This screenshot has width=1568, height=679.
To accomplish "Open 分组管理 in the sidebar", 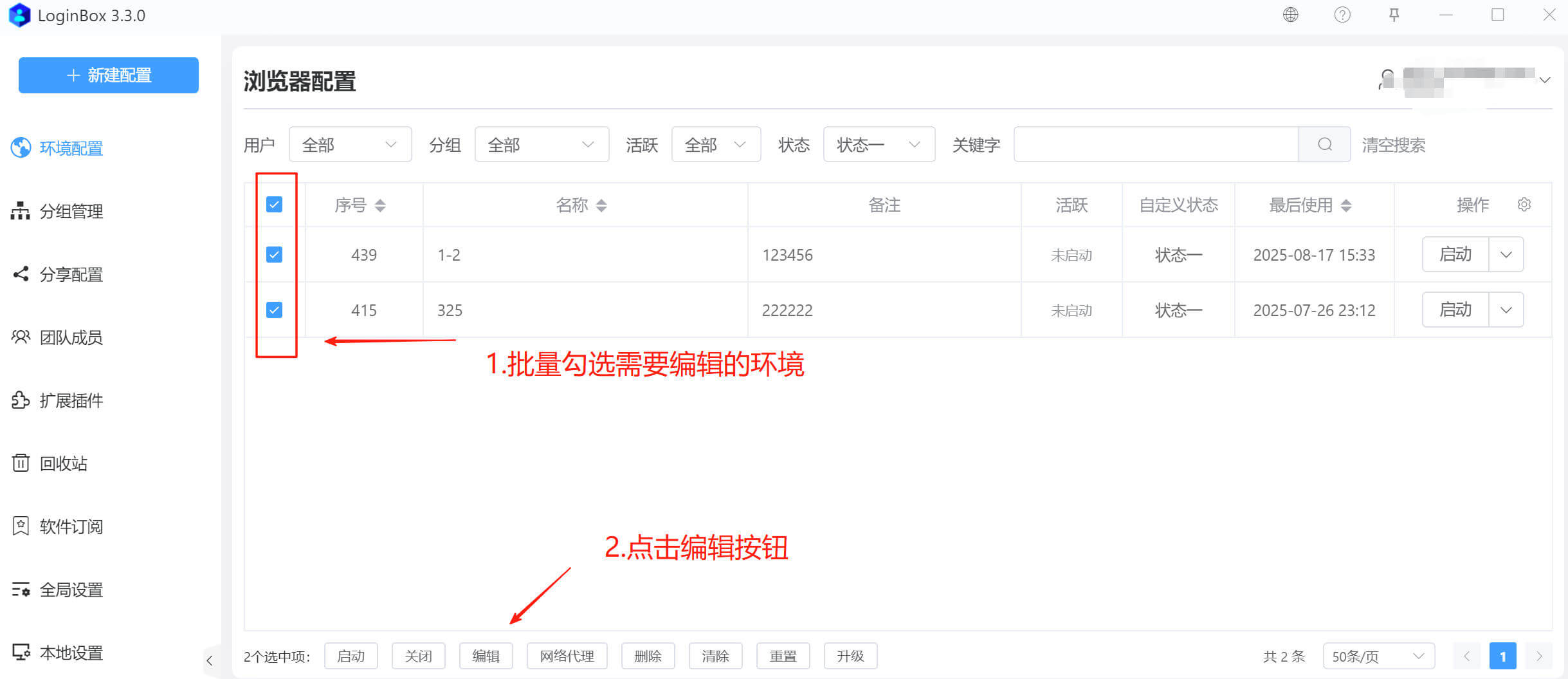I will (x=71, y=212).
